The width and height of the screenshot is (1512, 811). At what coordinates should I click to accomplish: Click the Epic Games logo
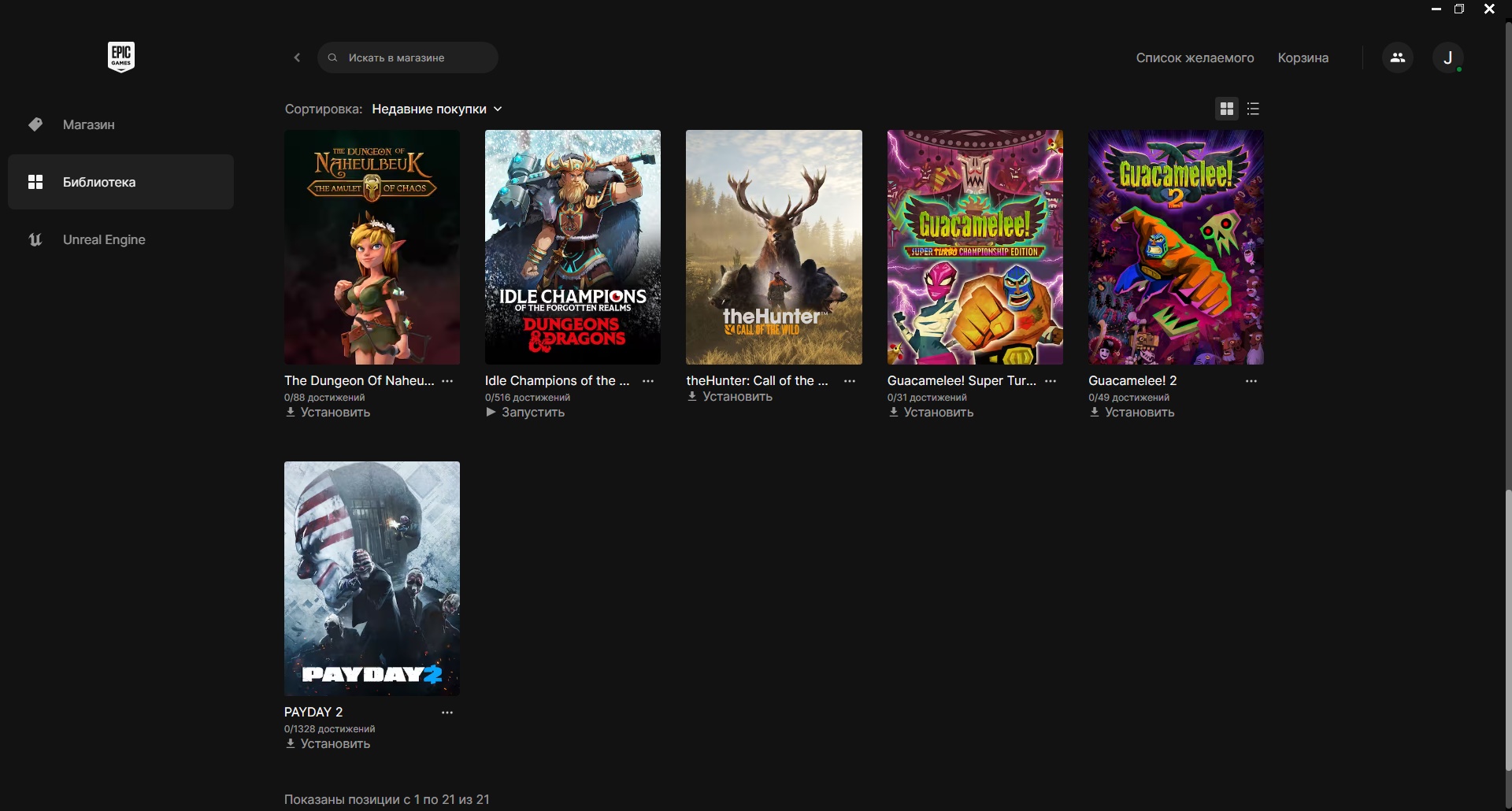[121, 57]
